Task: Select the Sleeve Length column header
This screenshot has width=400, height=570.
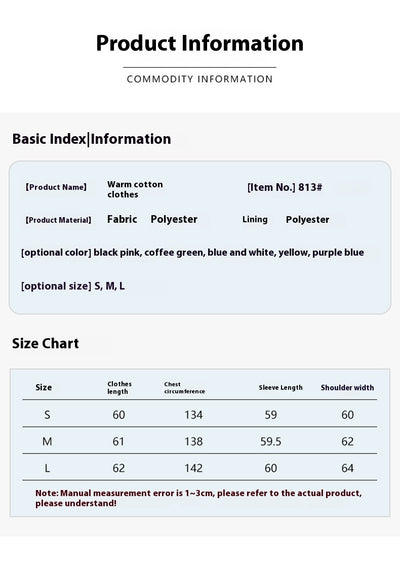Action: tap(281, 388)
